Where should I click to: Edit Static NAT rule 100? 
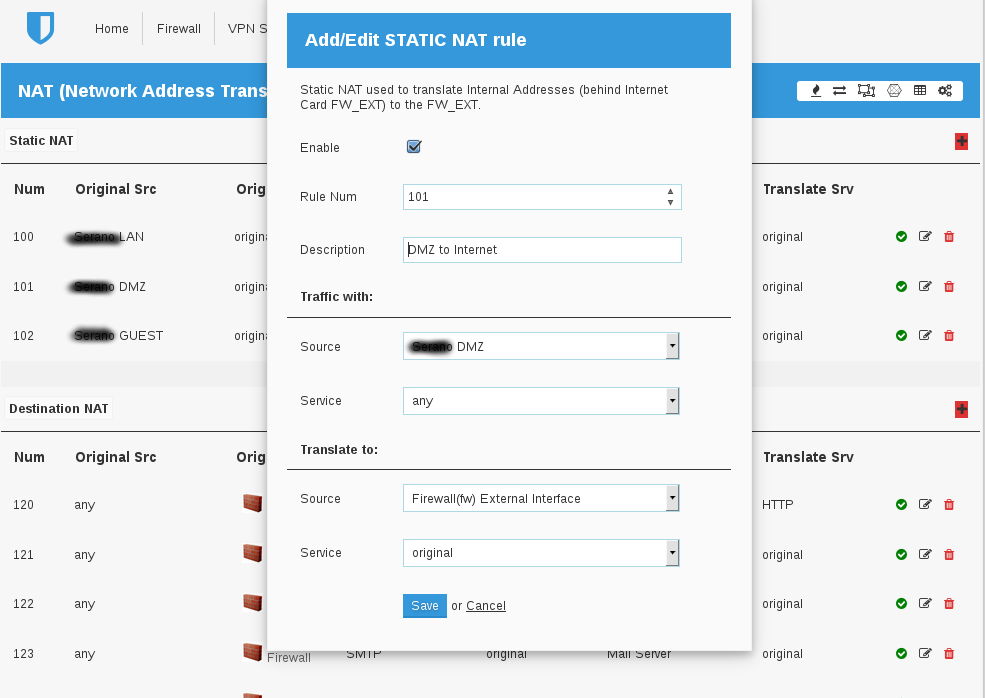(925, 237)
